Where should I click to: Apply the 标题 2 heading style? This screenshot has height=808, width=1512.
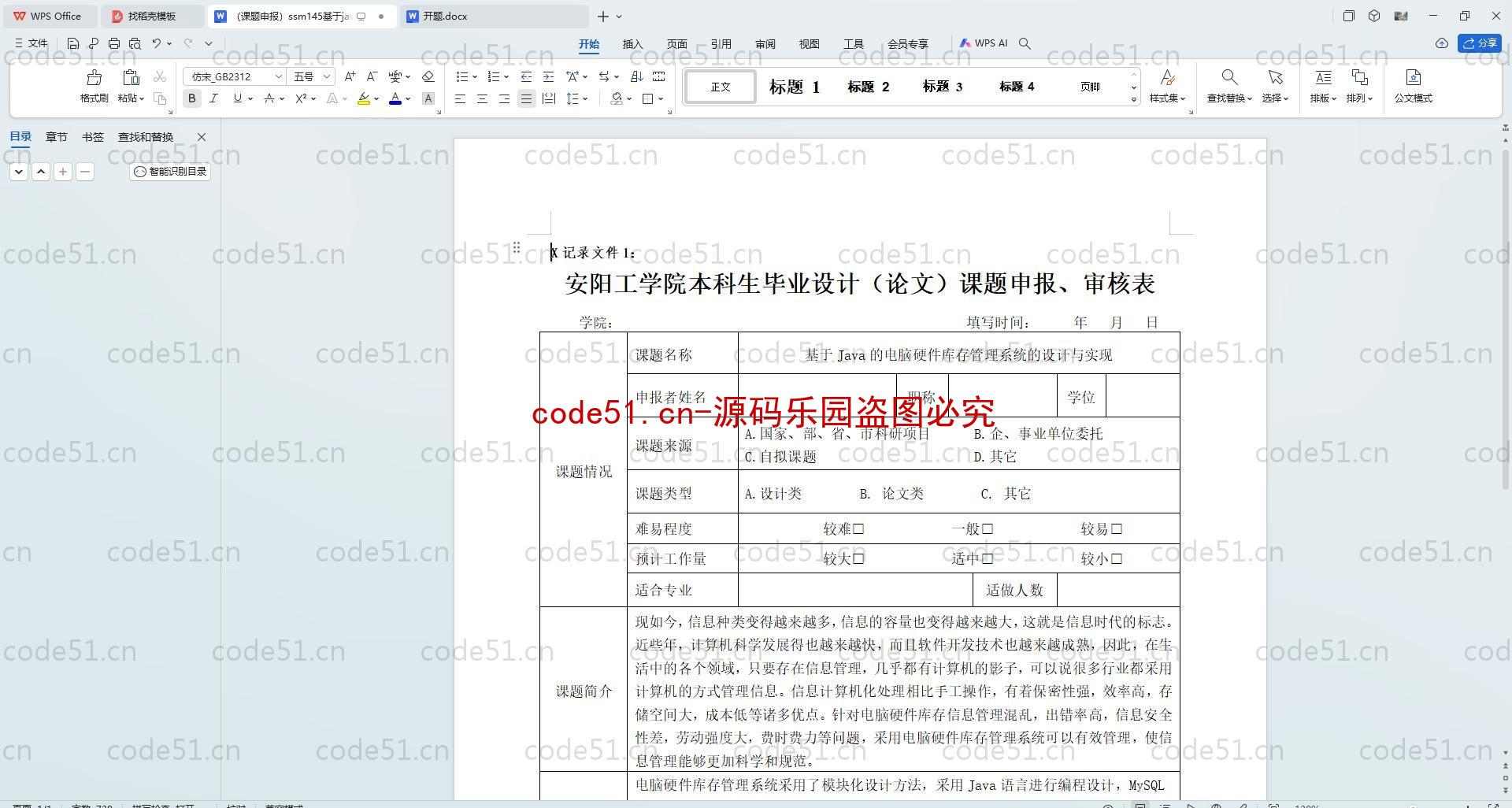coord(868,87)
